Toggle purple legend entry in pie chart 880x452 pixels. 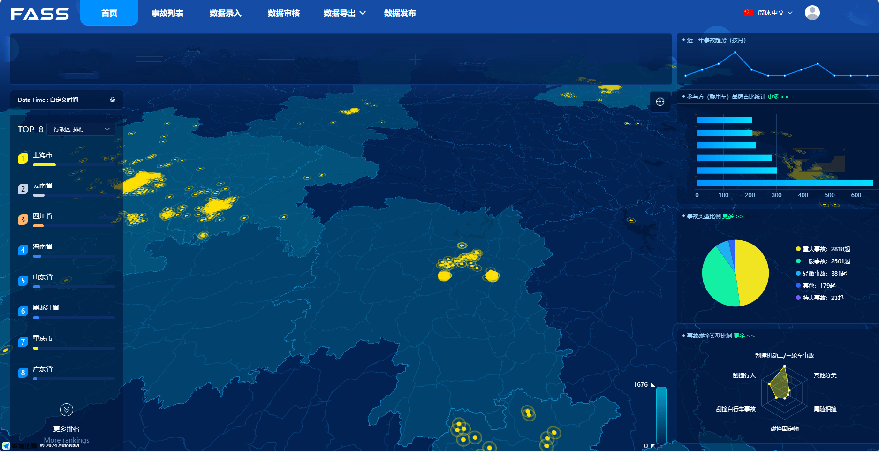coord(798,297)
